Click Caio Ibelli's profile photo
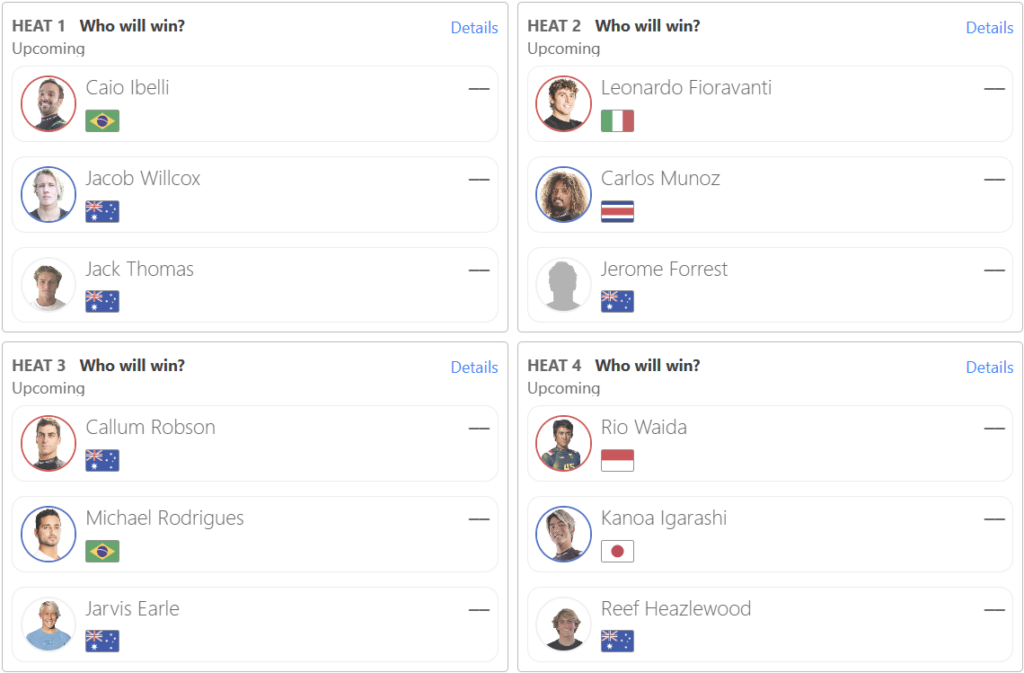Screen dimensions: 1024x673 coord(49,104)
